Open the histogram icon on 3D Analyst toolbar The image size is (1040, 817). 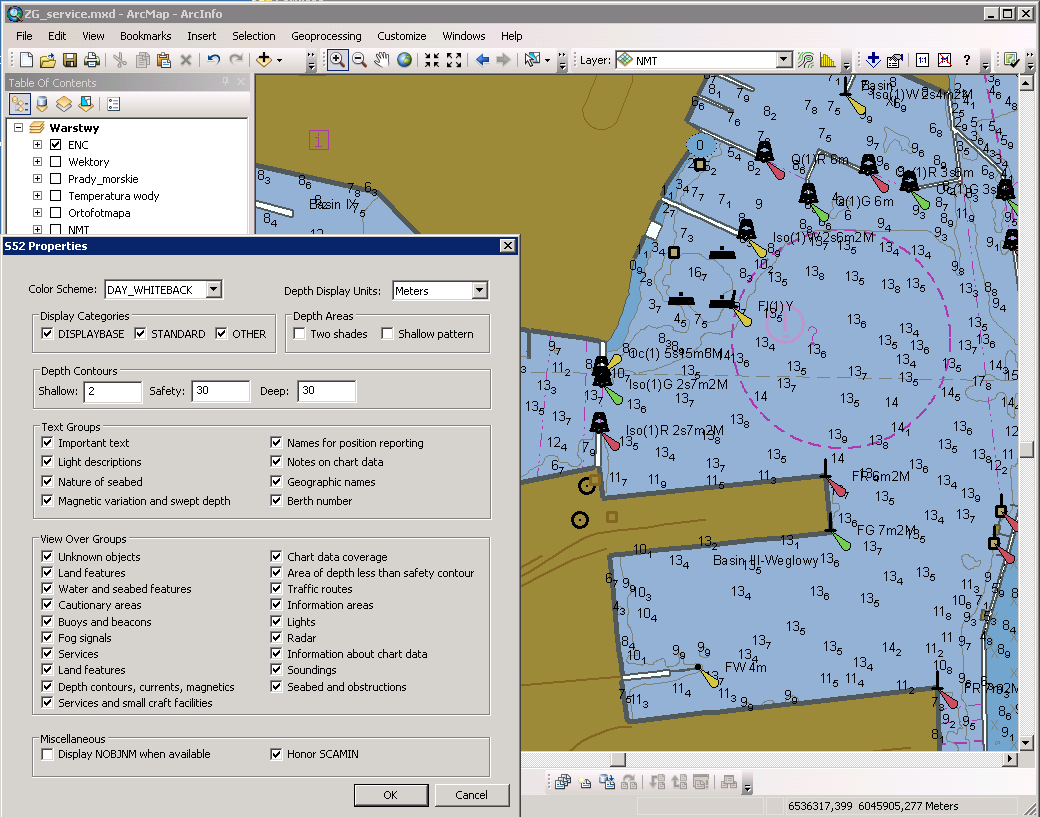(x=827, y=60)
